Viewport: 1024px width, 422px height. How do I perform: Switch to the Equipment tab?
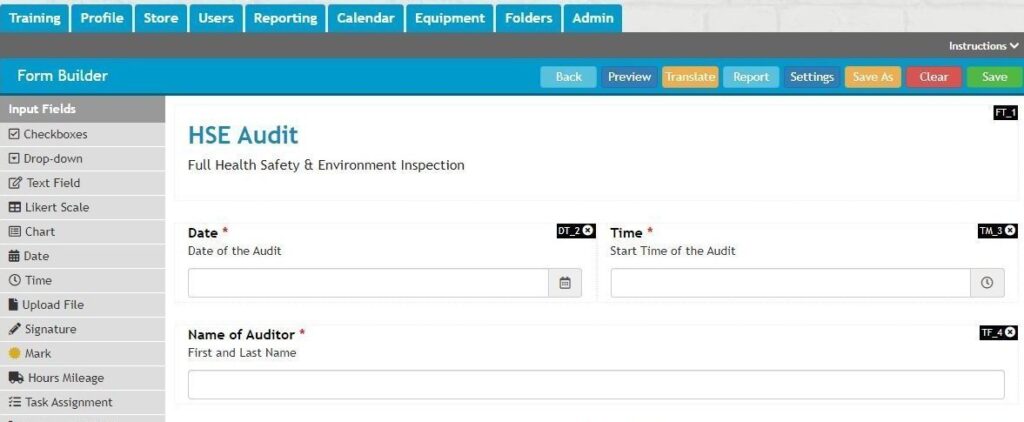click(x=449, y=18)
